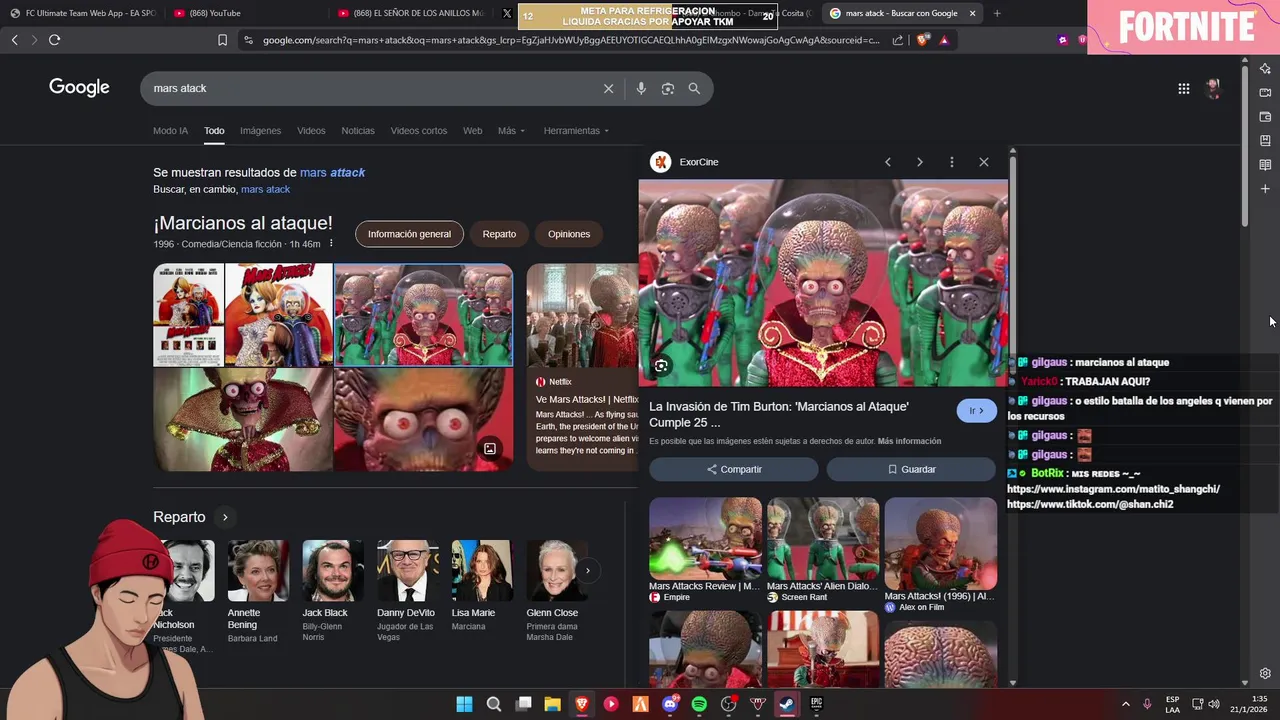Switch to the Imágenes tab
The image size is (1280, 720).
pos(260,131)
